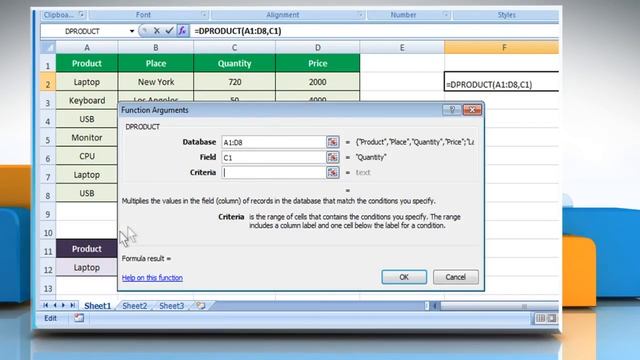The image size is (640, 360).
Task: Click the horizontal scrollbar left arrow
Action: 435,306
